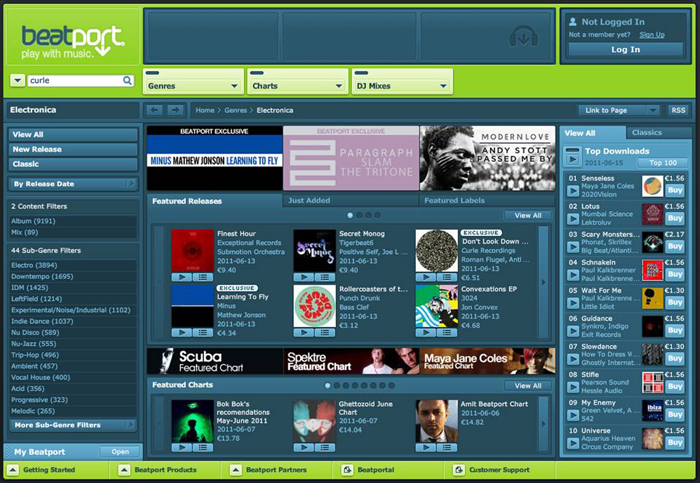This screenshot has height=483, width=700.
Task: Switch to the Classics tab in the right panel
Action: [658, 133]
